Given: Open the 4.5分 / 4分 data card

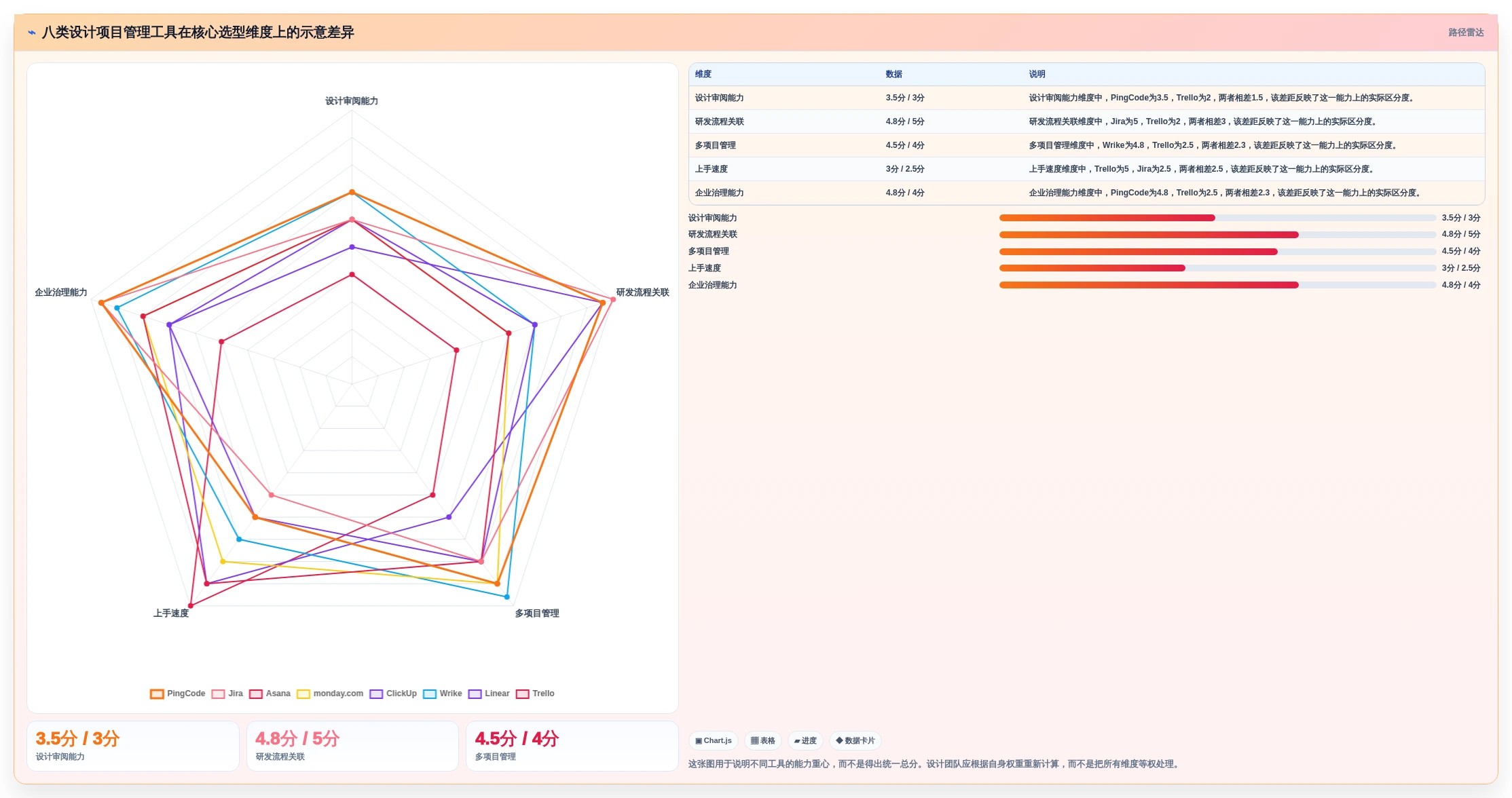Looking at the screenshot, I should (572, 746).
